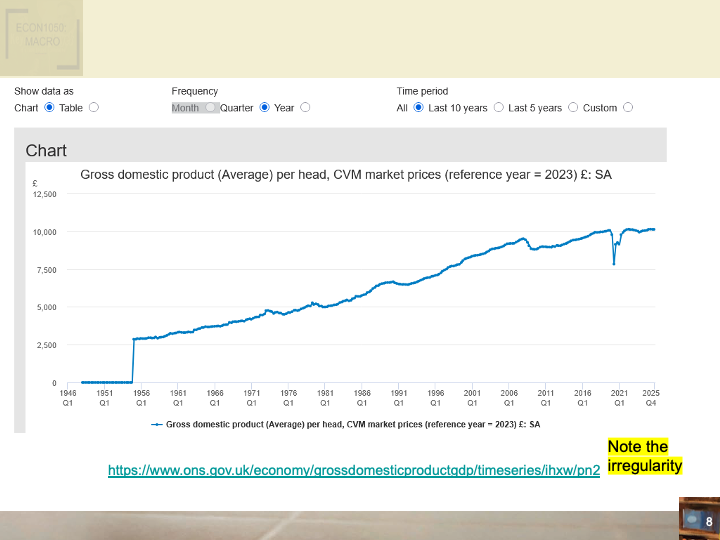Open the ONS timeseries URL link
The height and width of the screenshot is (540, 720).
354,468
